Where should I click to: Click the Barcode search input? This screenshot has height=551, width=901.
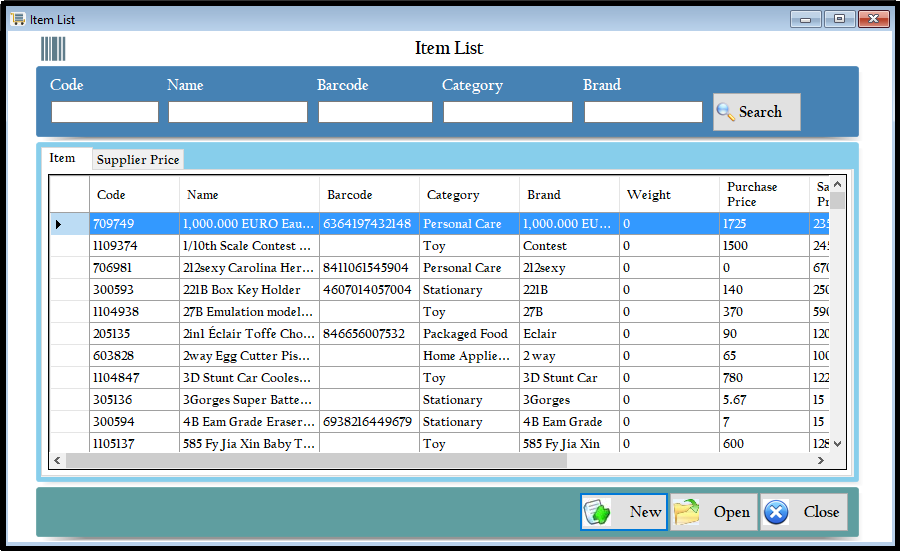coord(375,112)
